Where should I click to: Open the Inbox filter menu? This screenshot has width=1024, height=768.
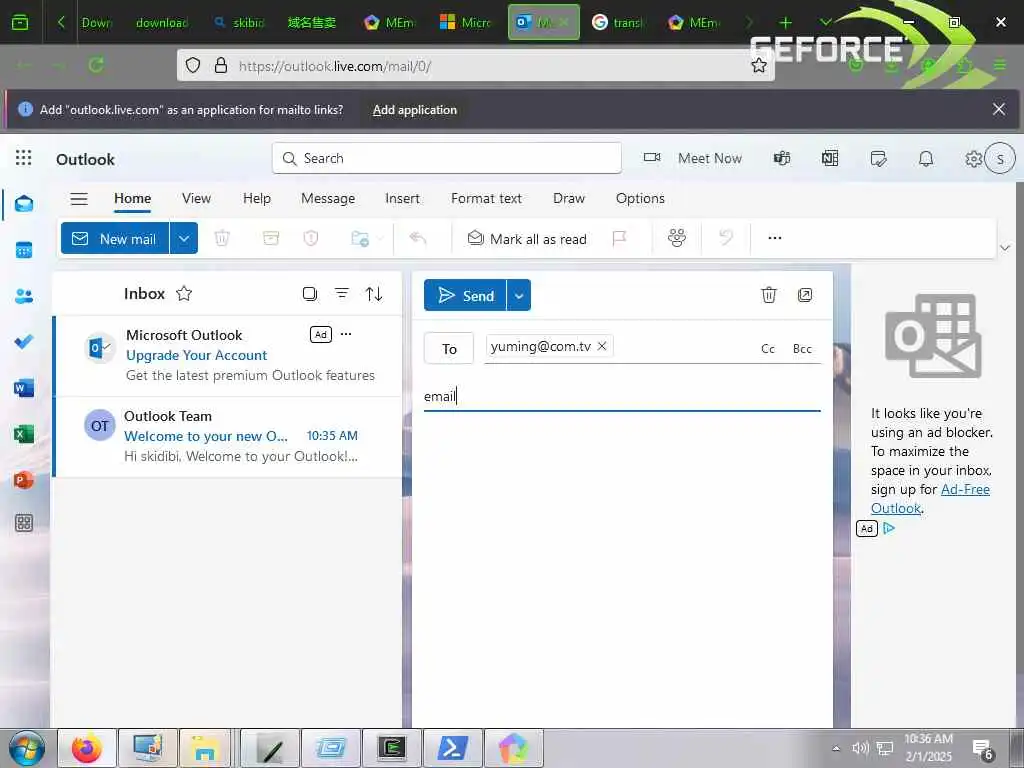(342, 293)
